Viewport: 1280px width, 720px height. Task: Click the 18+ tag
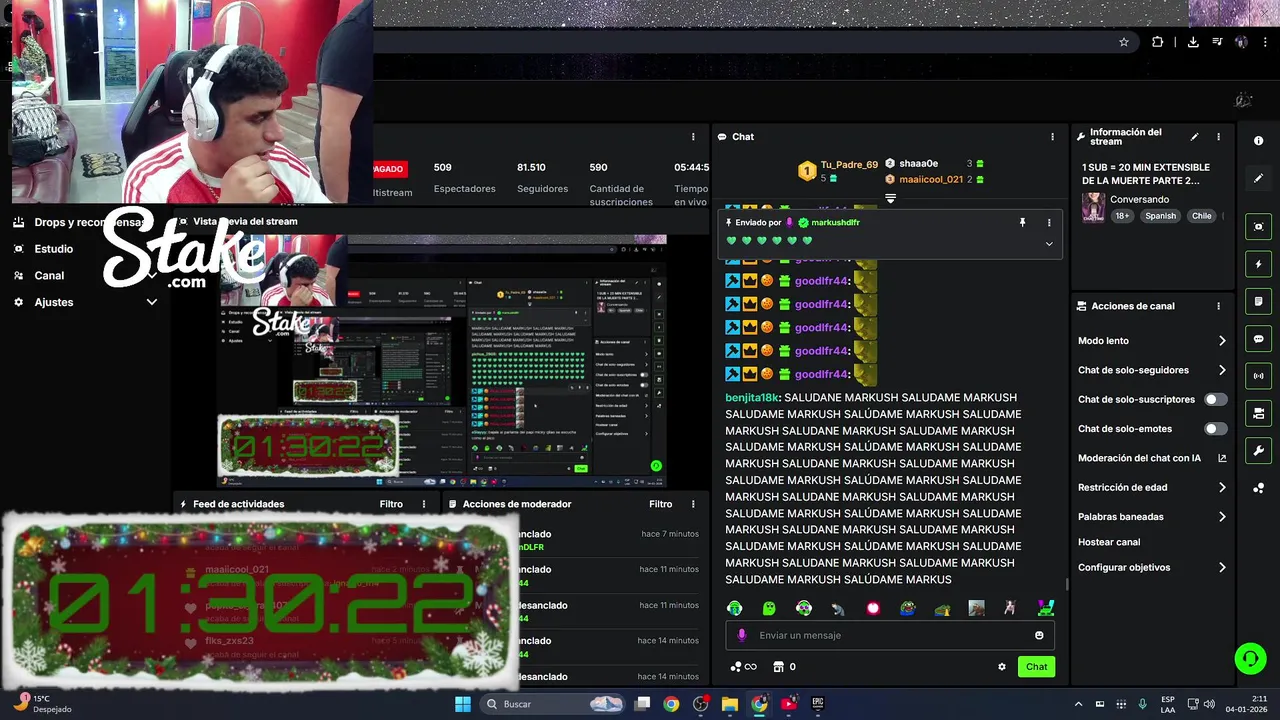[x=1122, y=216]
